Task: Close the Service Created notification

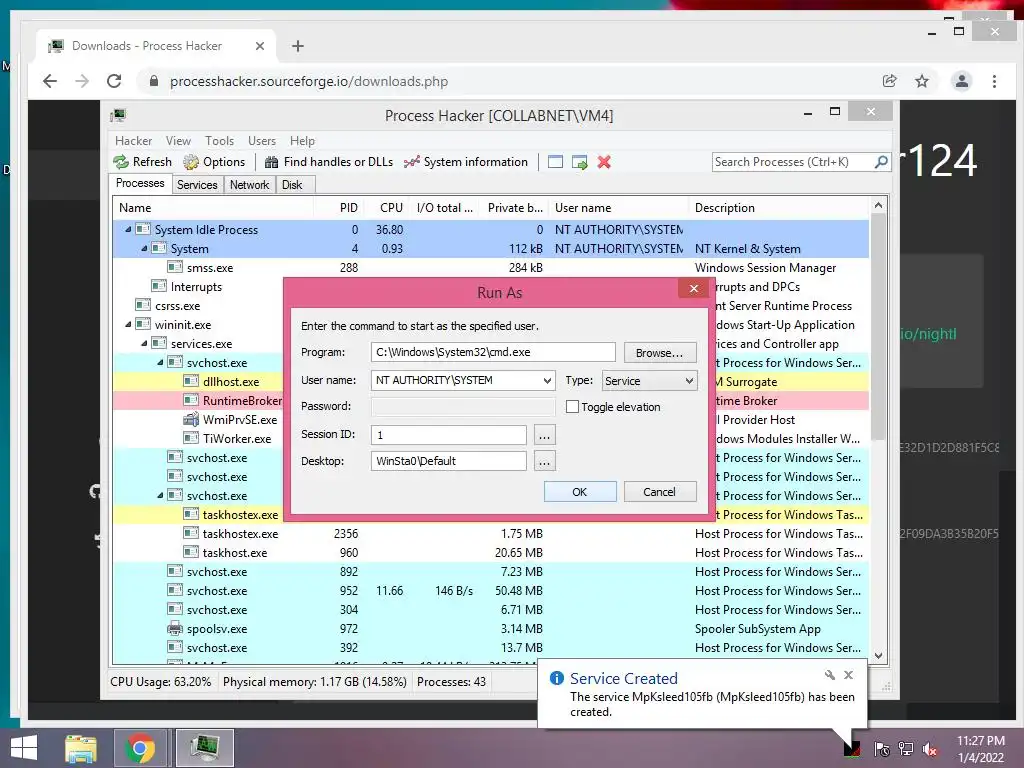Action: (x=848, y=675)
